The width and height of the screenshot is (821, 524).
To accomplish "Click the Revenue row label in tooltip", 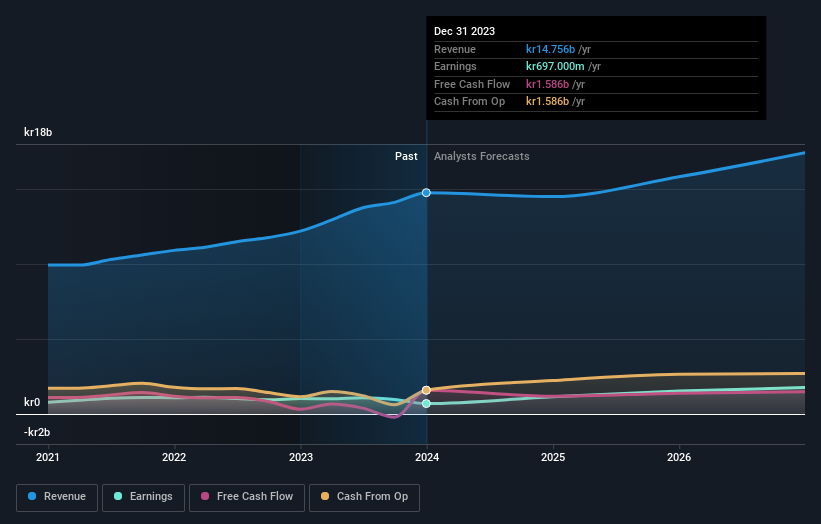I will click(x=455, y=49).
